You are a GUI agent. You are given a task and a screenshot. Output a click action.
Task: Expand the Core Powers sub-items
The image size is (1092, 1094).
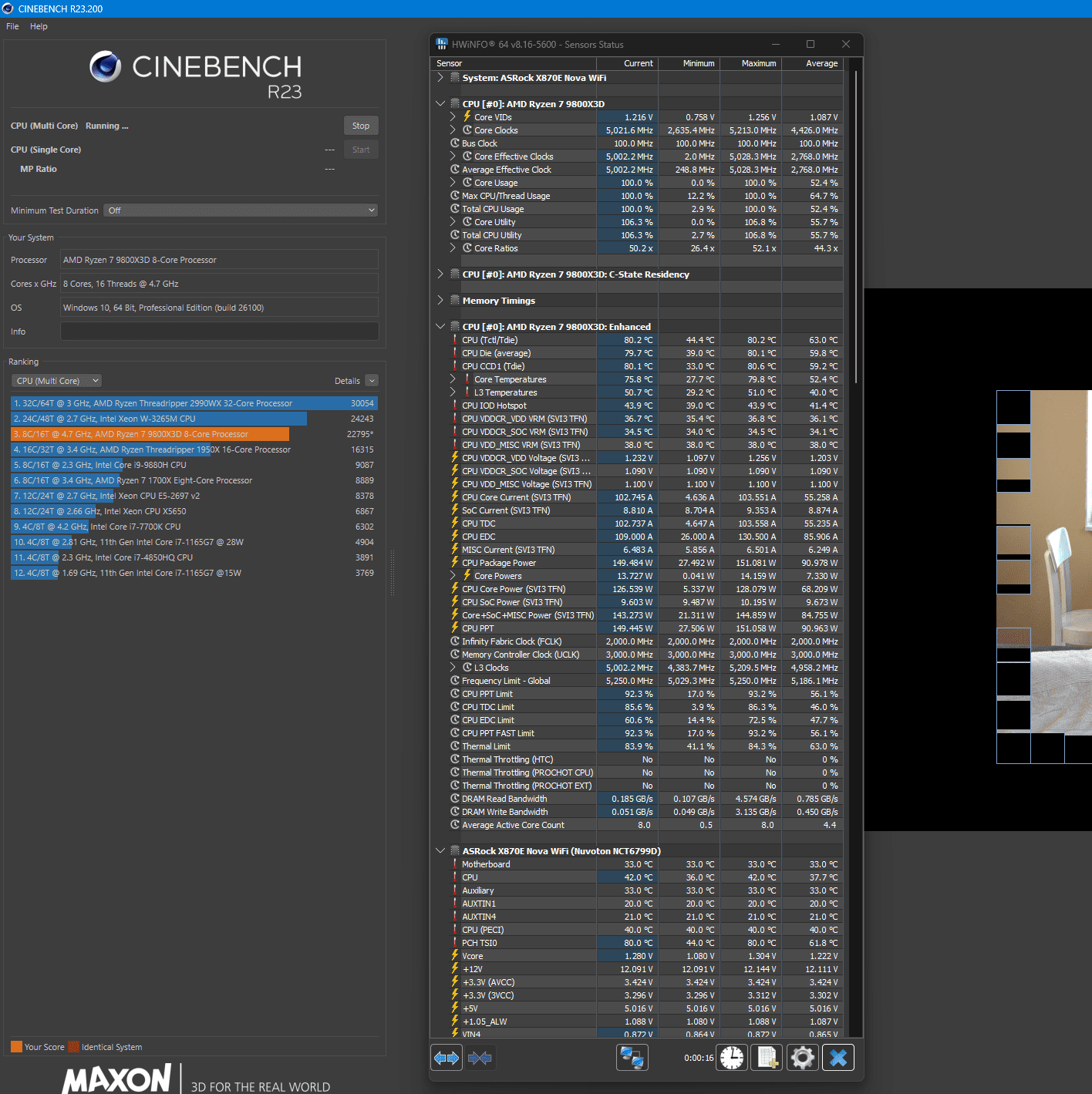click(453, 575)
